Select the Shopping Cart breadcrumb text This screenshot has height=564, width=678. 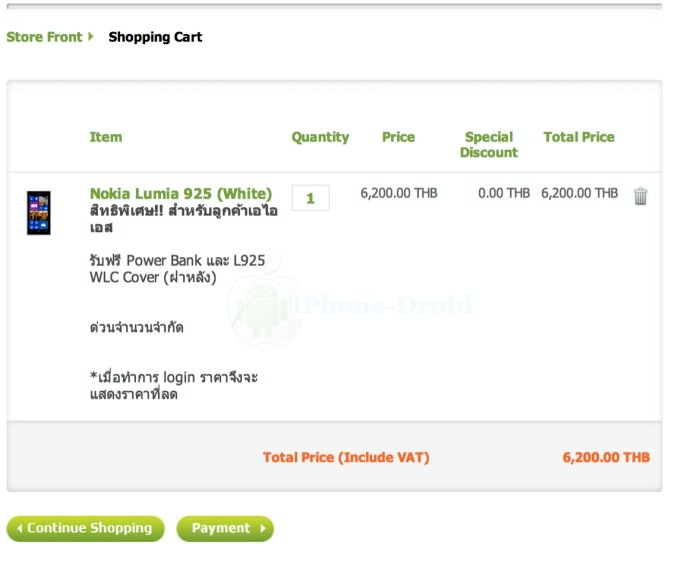155,37
